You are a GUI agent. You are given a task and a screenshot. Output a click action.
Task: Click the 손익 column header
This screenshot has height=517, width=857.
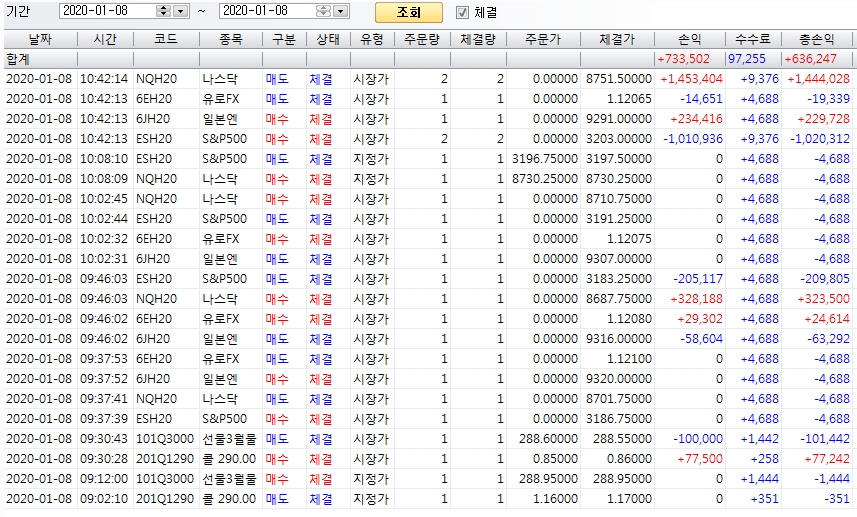(690, 39)
